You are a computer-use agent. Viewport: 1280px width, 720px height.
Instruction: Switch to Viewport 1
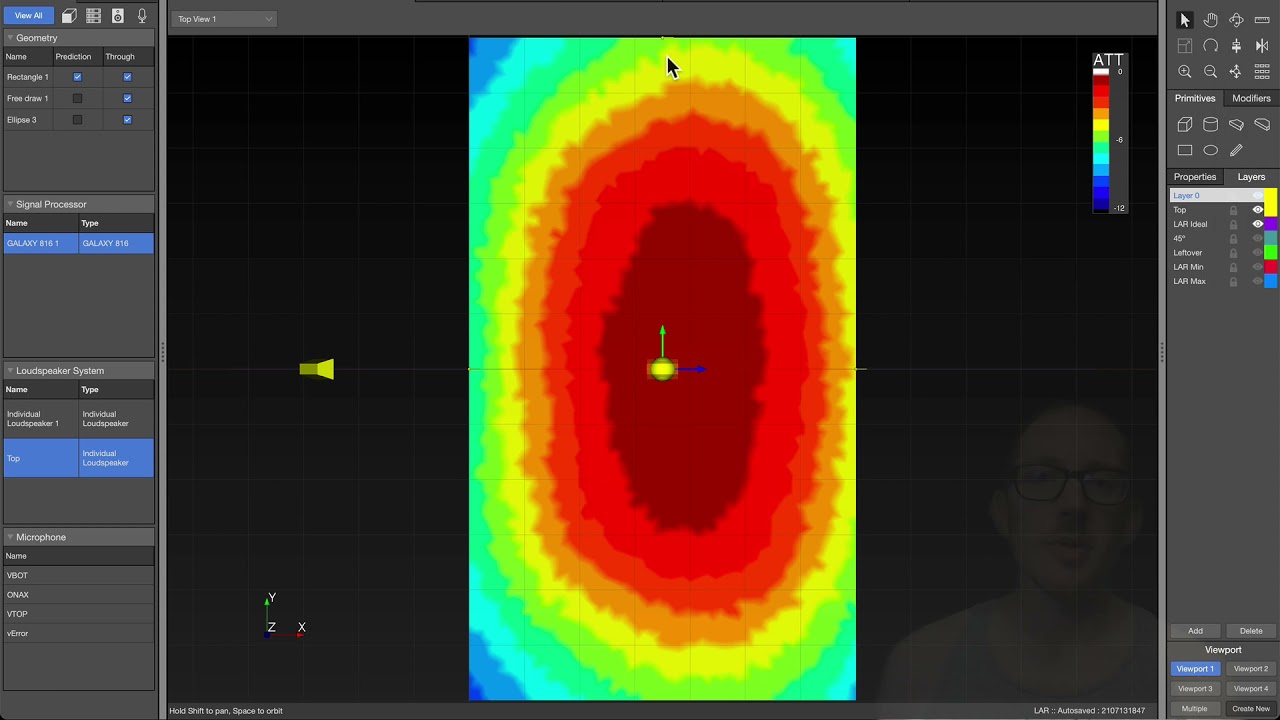1195,669
